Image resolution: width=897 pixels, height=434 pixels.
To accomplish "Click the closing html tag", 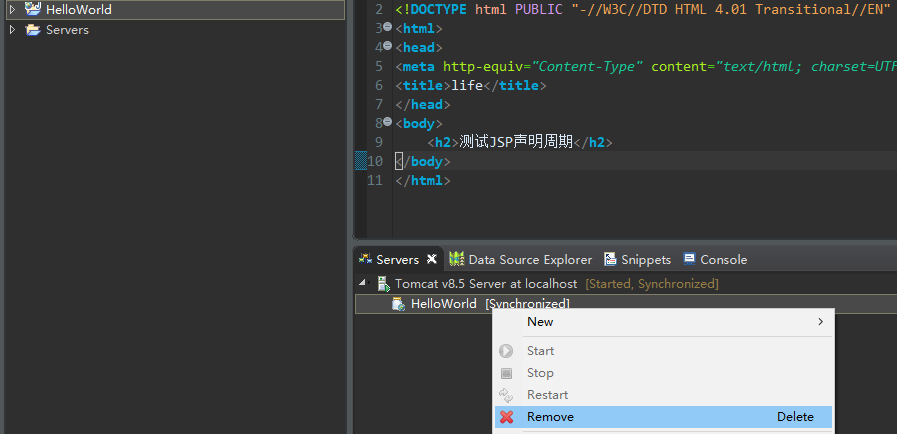I will pos(423,180).
